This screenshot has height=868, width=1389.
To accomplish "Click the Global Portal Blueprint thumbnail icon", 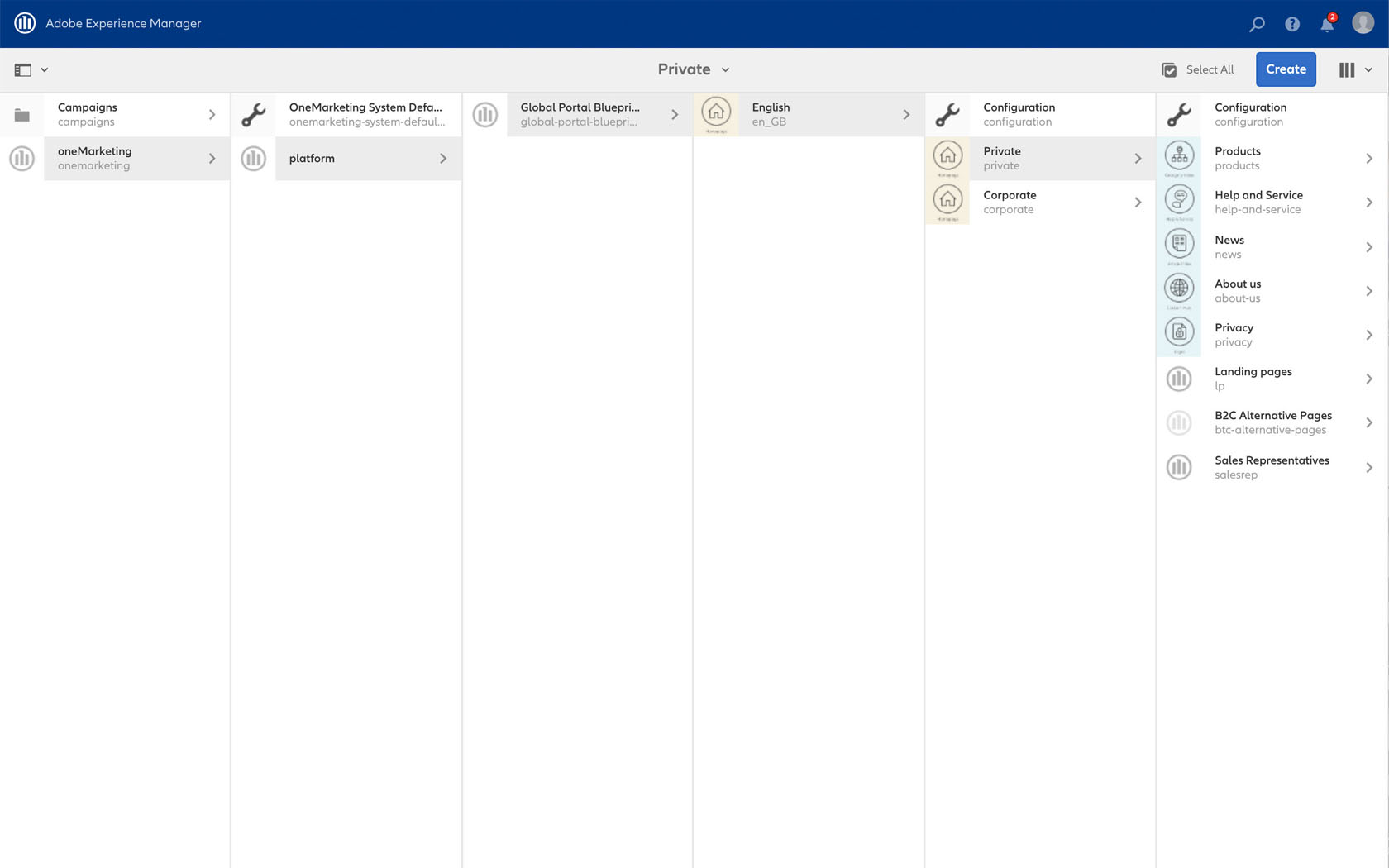I will 485,115.
